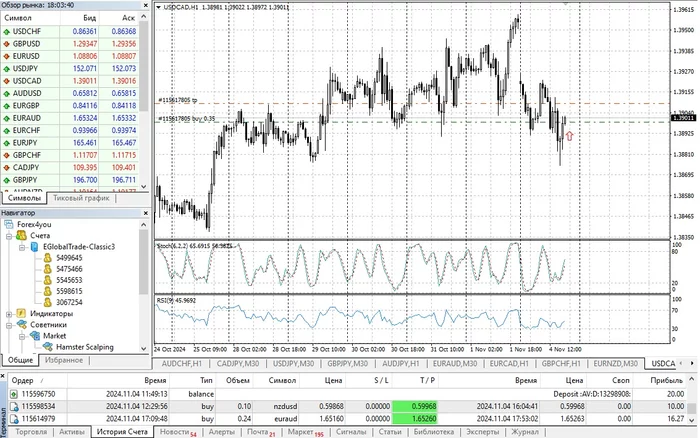The width and height of the screenshot is (700, 438).
Task: Click the green 0.59968 take profit cell
Action: pos(414,406)
